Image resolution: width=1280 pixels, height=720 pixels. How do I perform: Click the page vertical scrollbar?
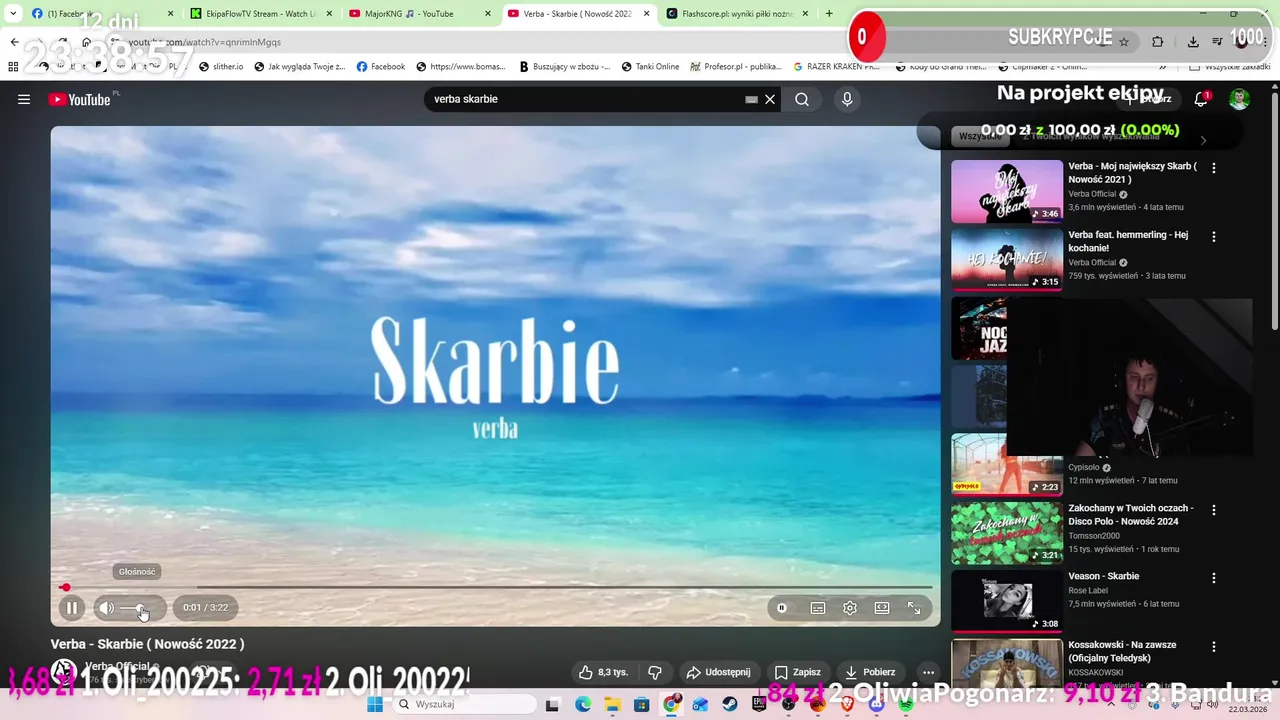pyautogui.click(x=1274, y=210)
